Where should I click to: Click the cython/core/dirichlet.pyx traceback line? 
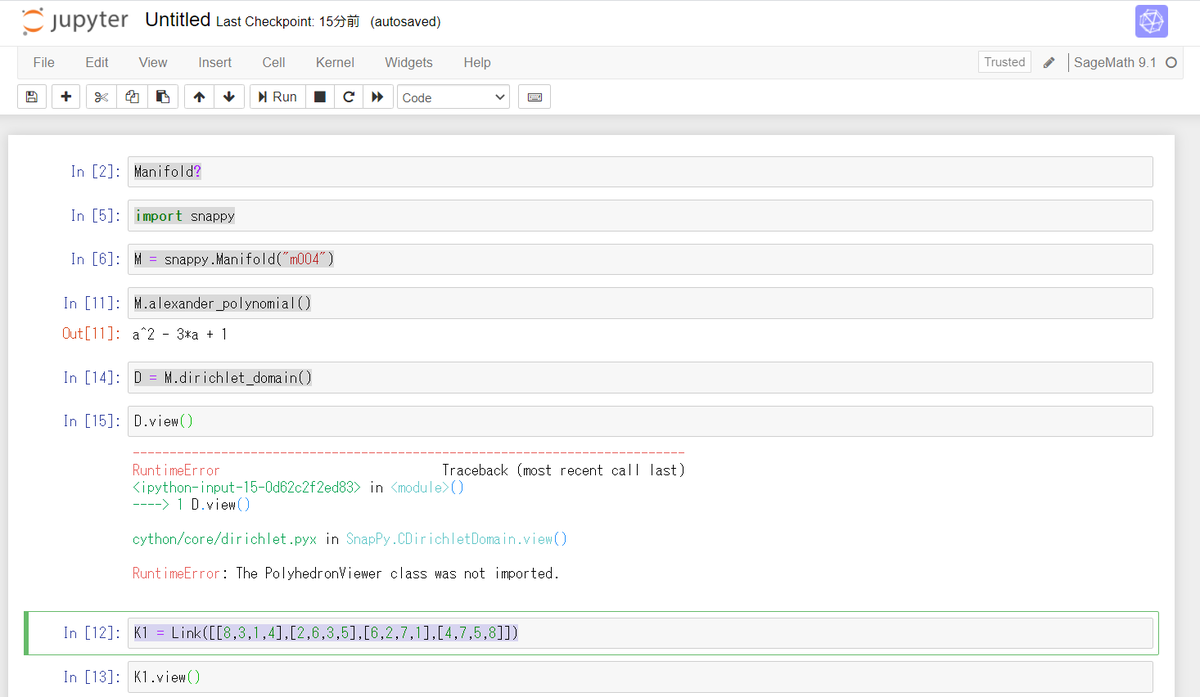pos(350,539)
